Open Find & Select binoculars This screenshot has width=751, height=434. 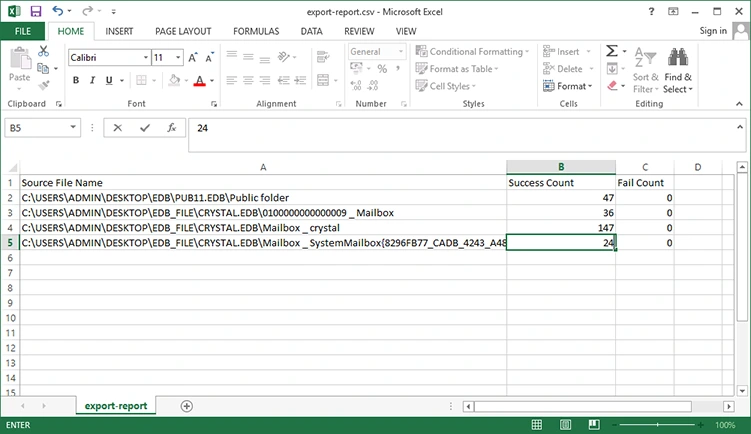[678, 69]
